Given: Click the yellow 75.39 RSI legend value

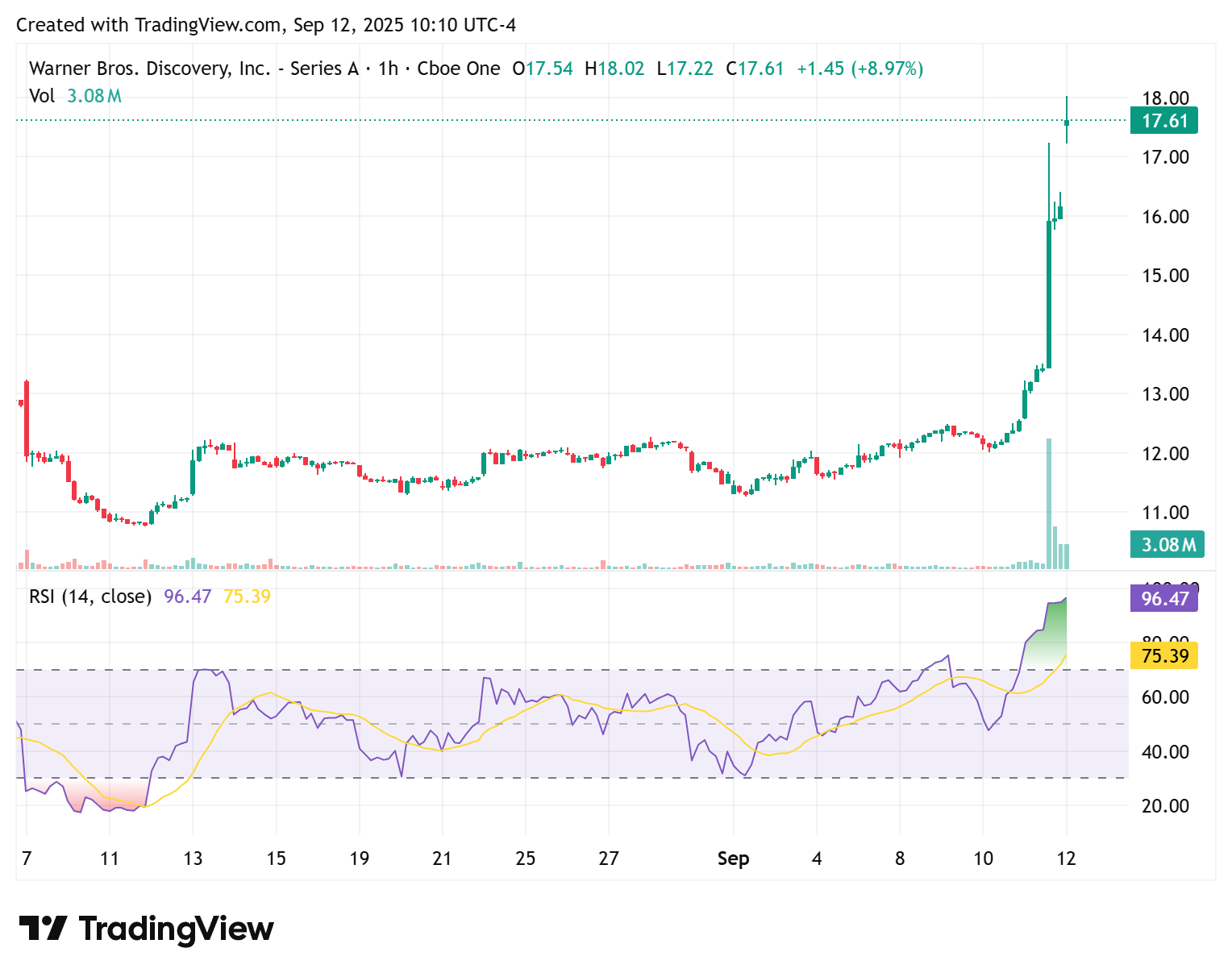Looking at the screenshot, I should click(247, 597).
